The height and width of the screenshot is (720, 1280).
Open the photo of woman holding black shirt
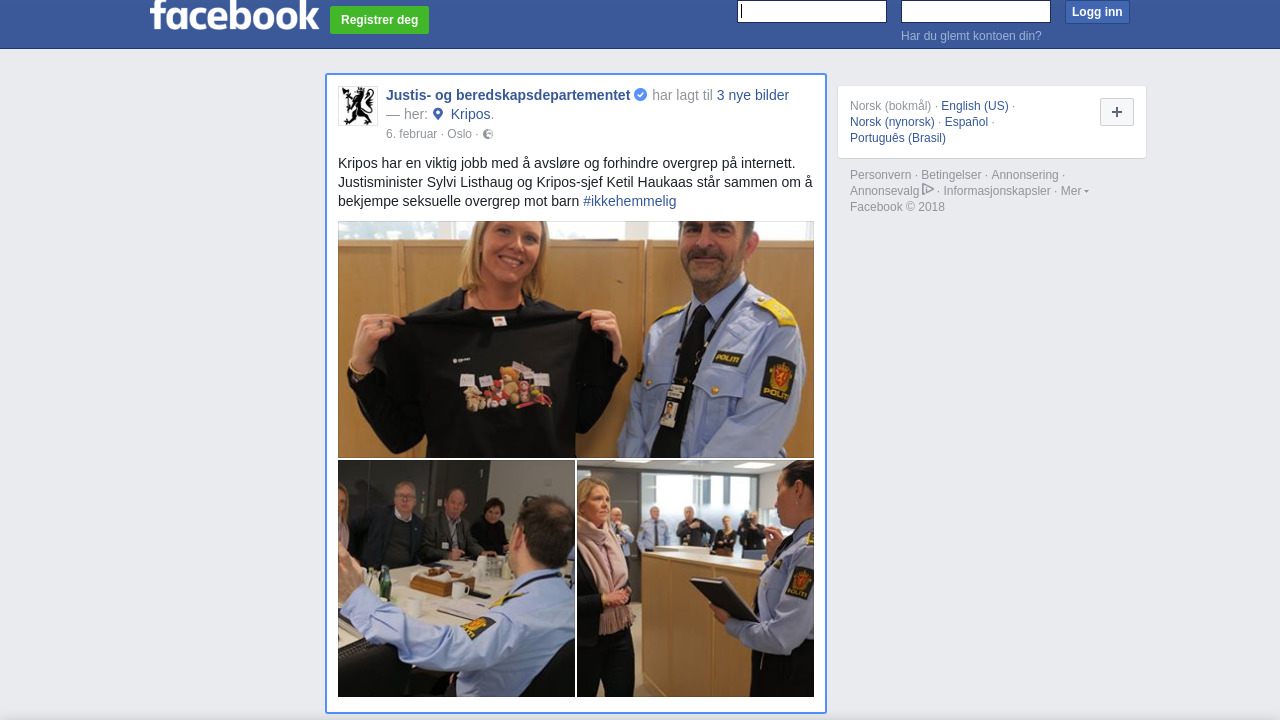click(576, 340)
